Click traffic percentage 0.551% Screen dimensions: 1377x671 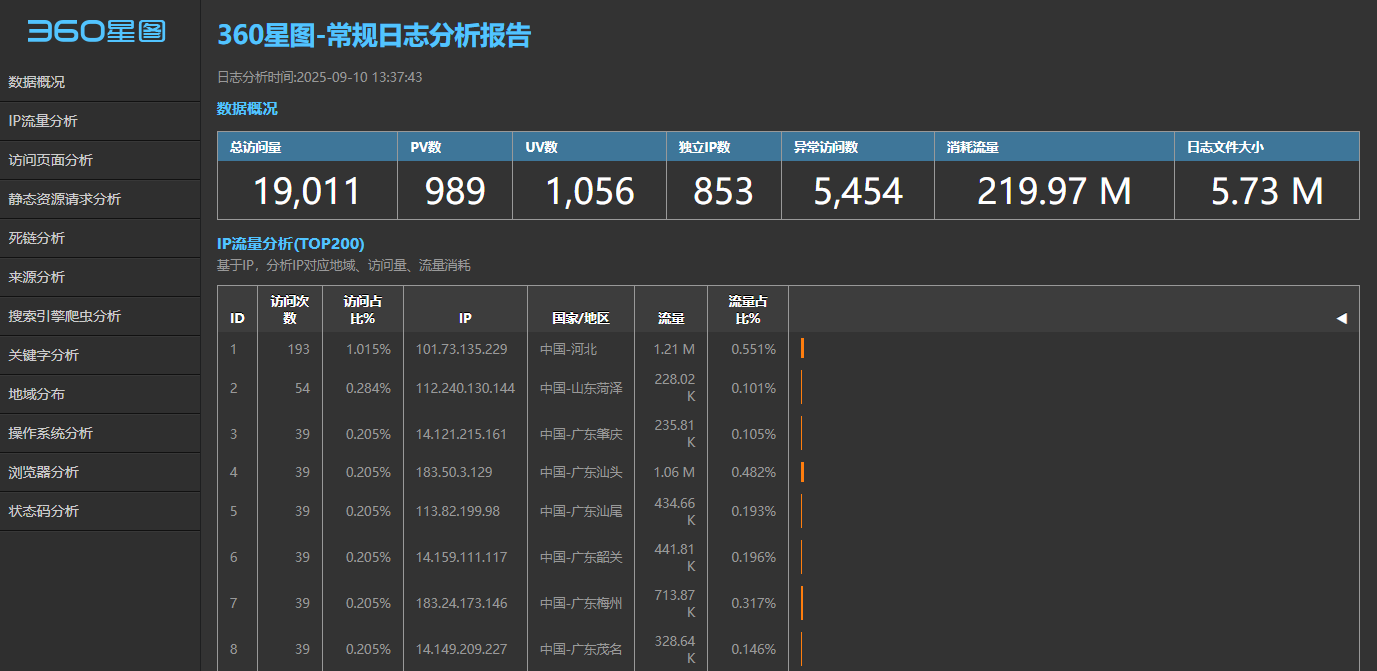pos(753,349)
